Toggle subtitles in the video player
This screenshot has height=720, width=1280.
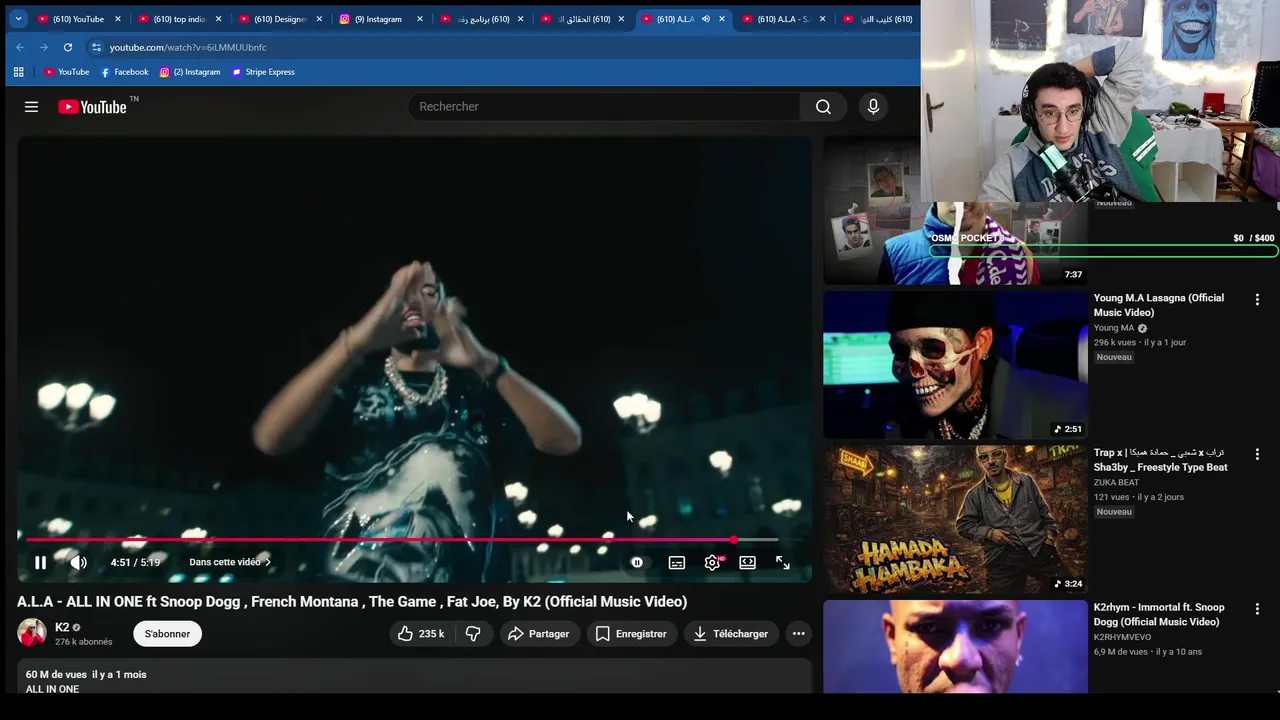point(677,563)
